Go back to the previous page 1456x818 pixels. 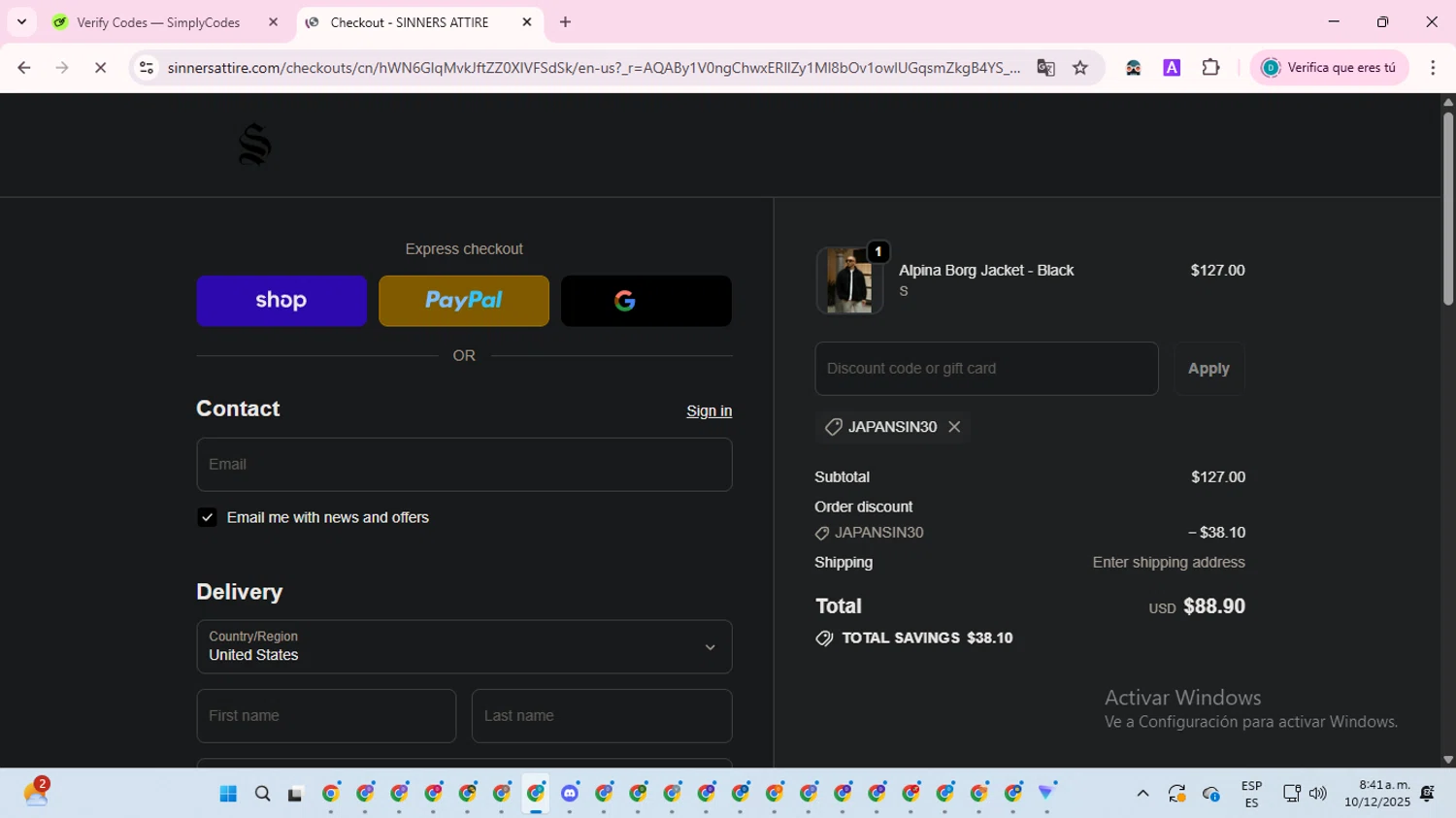pyautogui.click(x=24, y=68)
